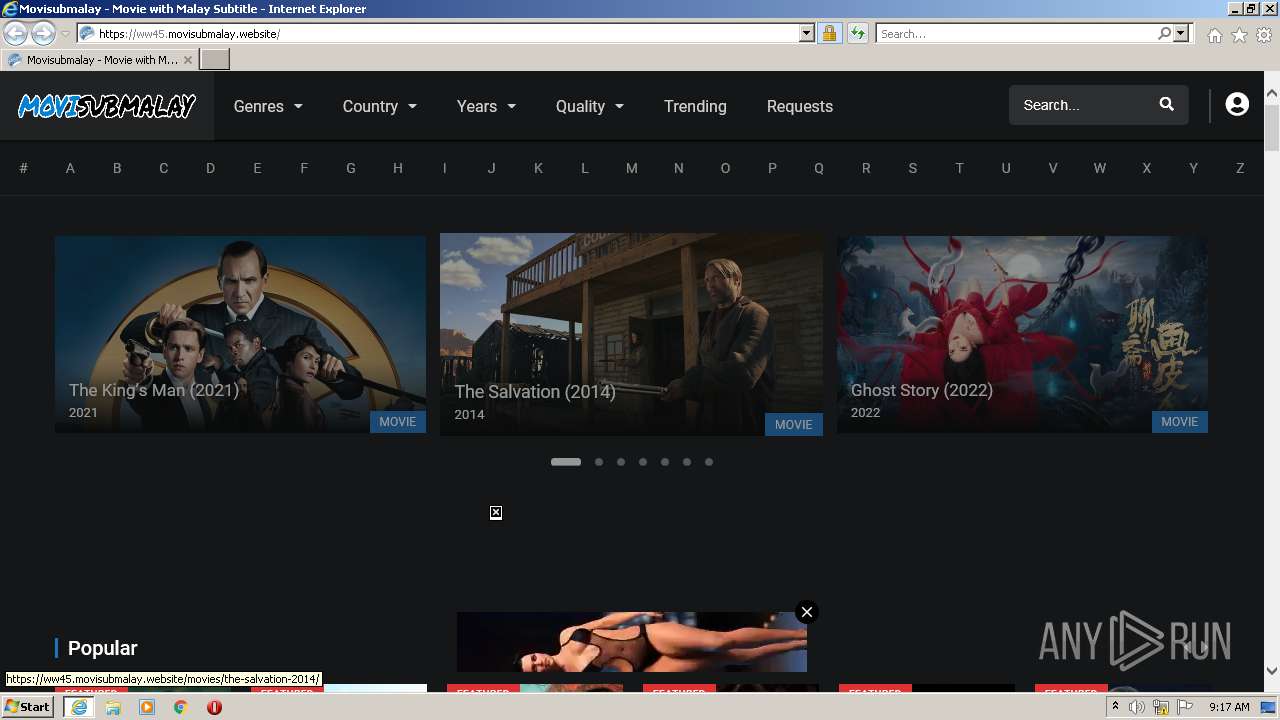Filter movies by letter M
The image size is (1280, 720).
pos(632,168)
